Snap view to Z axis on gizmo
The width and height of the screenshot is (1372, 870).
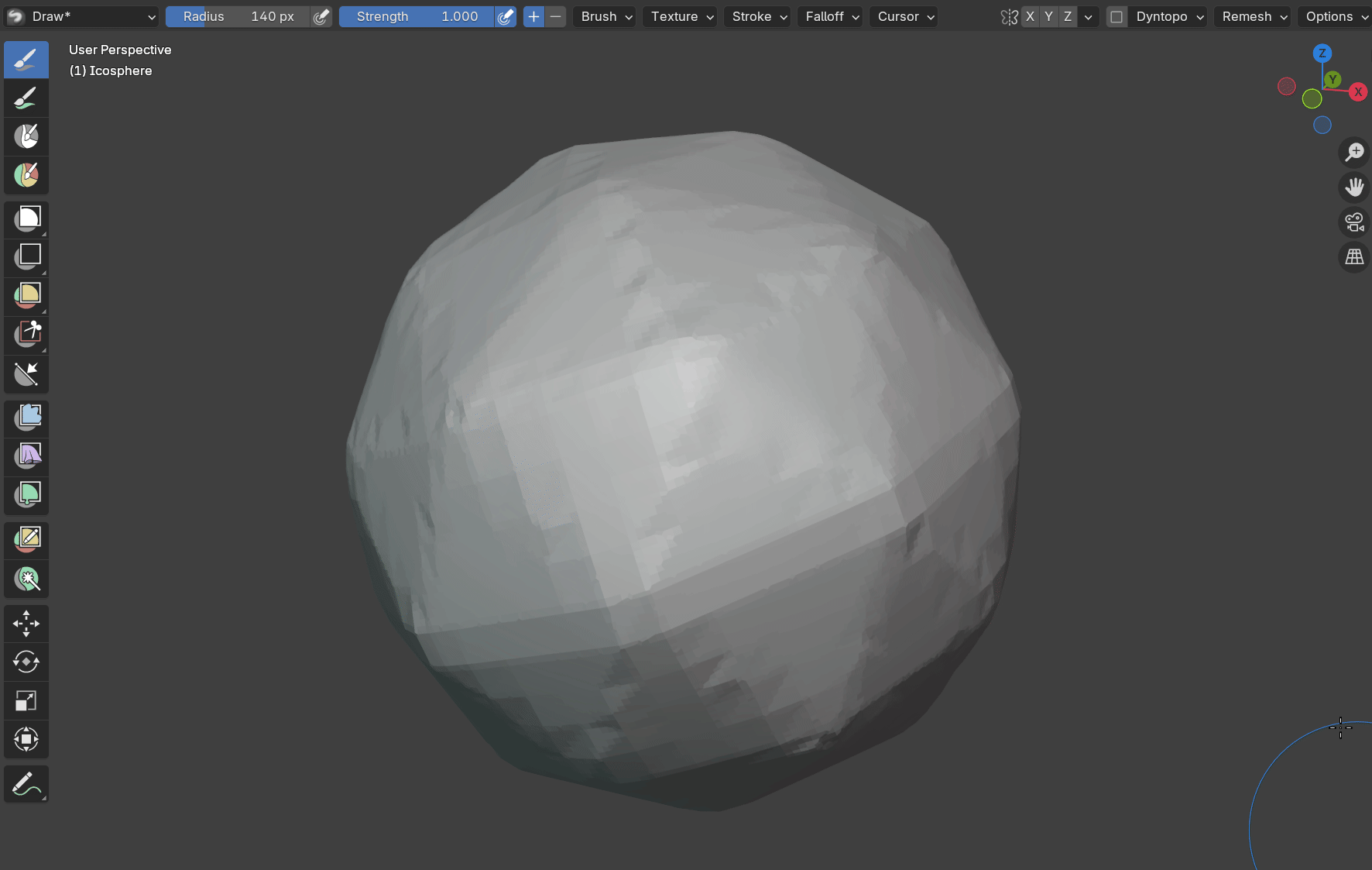[1322, 53]
